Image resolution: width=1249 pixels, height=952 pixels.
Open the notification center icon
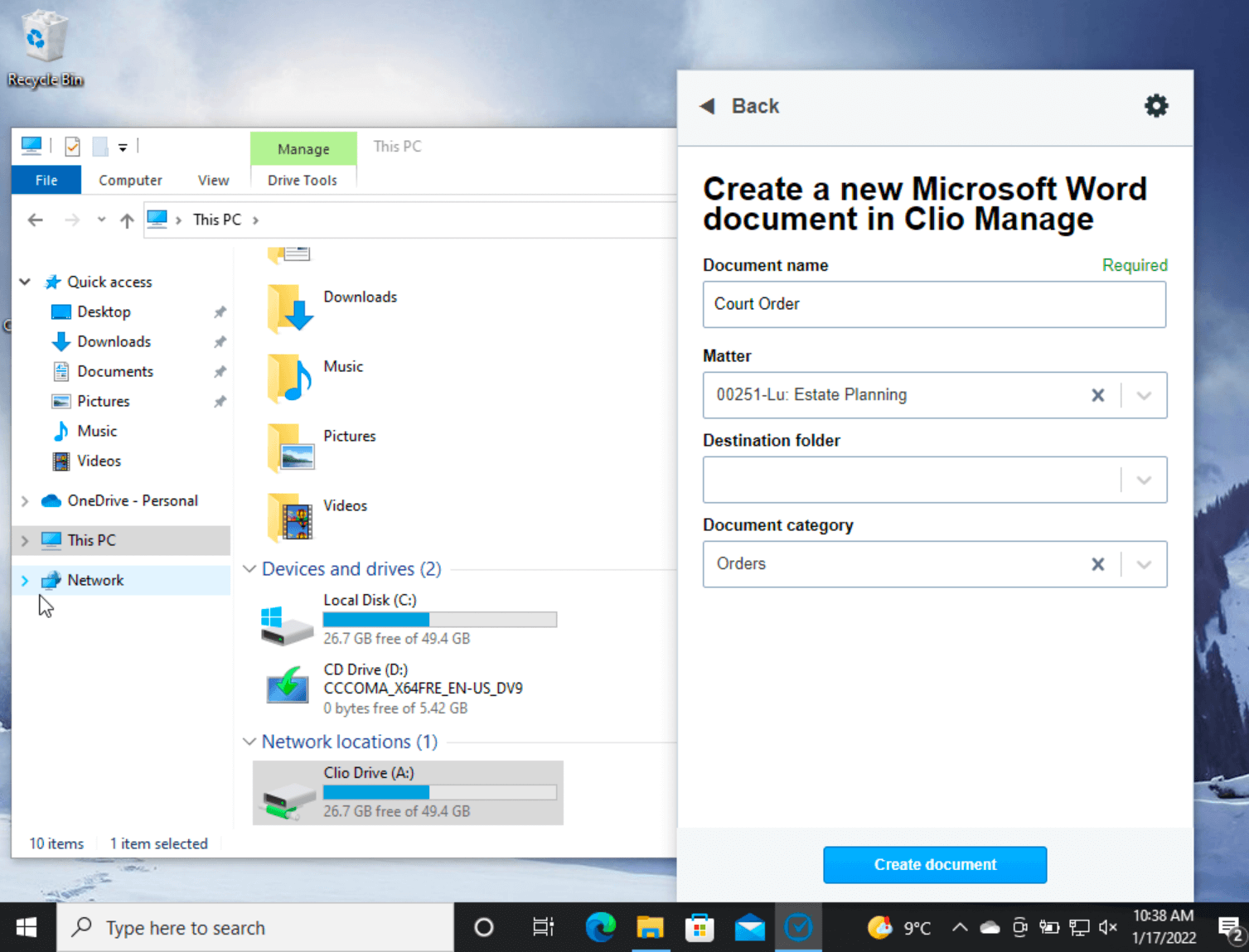pos(1231,929)
